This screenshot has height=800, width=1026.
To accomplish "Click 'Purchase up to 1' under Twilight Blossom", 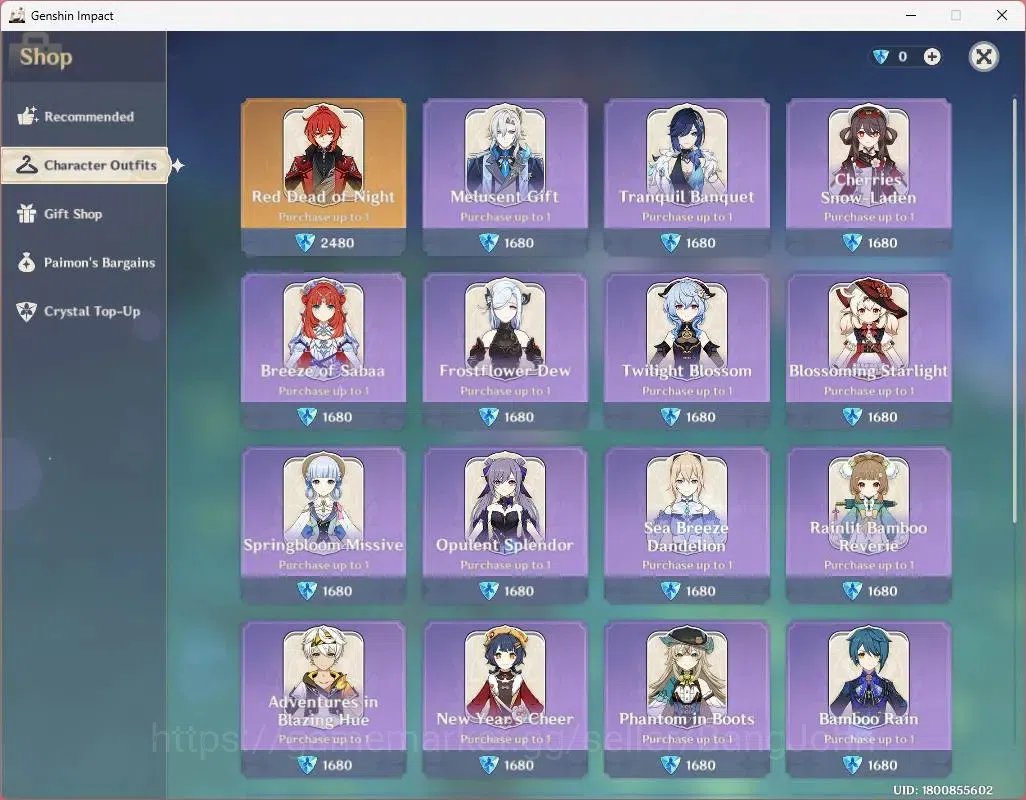I will click(x=687, y=391).
